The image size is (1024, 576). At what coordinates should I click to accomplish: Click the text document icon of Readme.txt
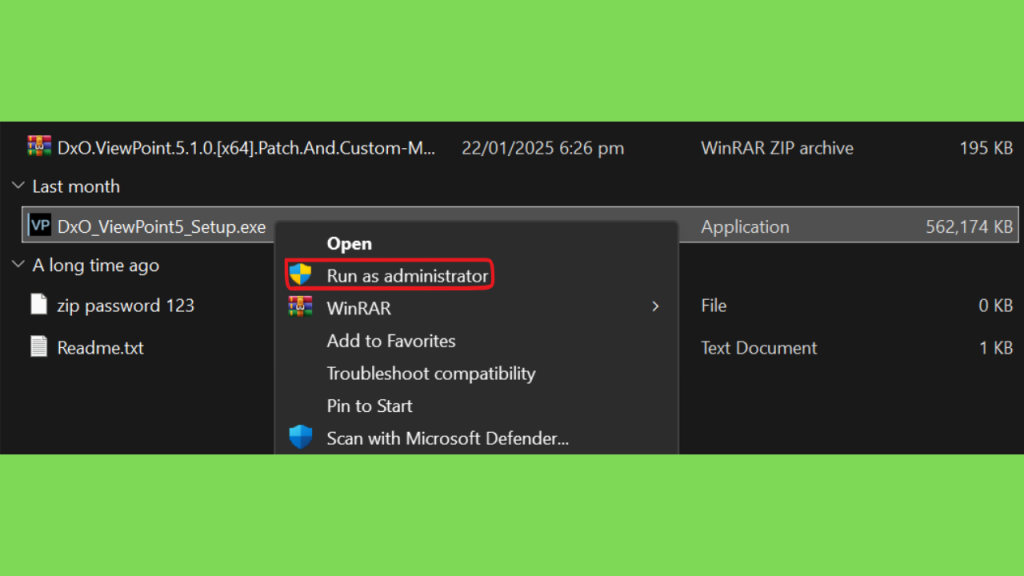pos(39,346)
